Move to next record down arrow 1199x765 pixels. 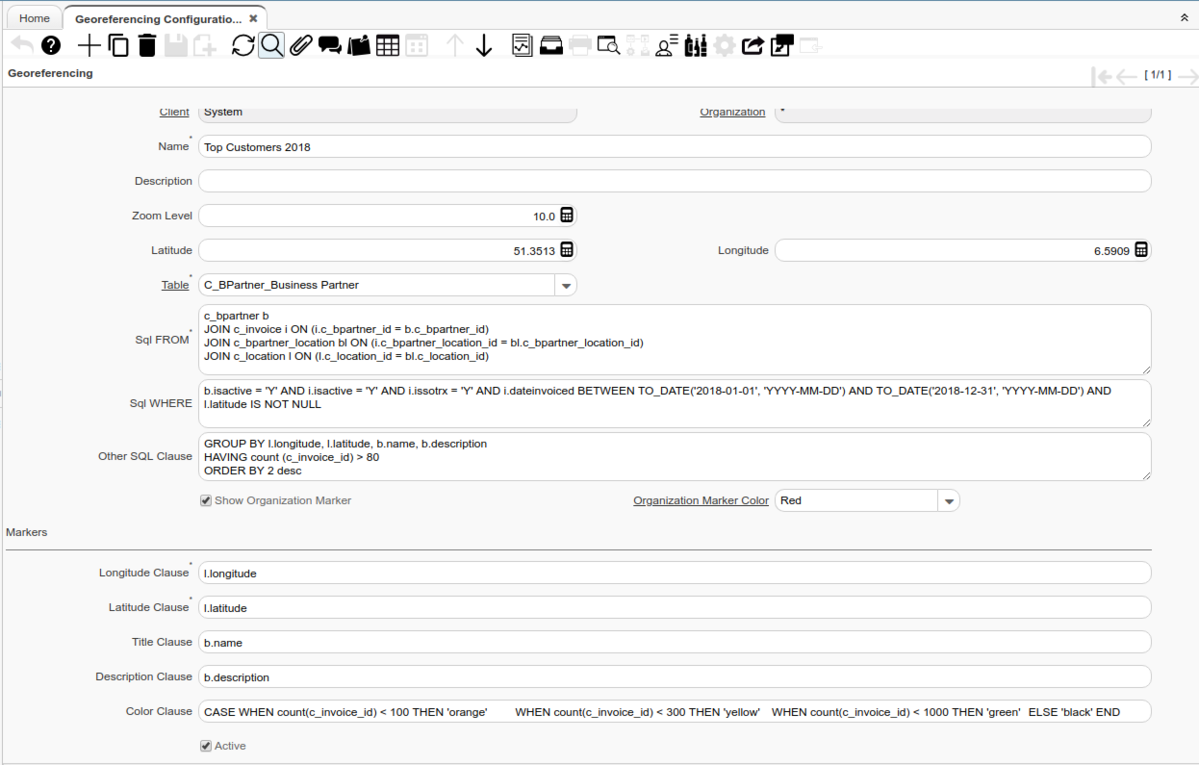484,45
